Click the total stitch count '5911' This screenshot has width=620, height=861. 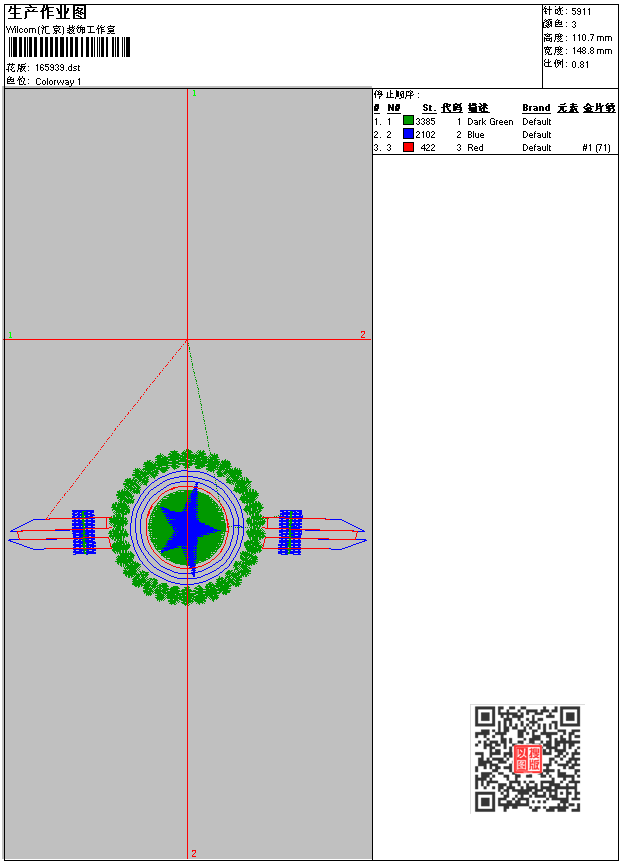click(x=581, y=12)
